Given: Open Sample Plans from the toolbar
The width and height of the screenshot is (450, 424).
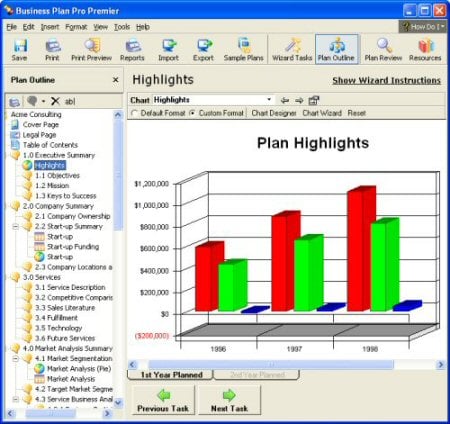Looking at the screenshot, I should tap(244, 50).
